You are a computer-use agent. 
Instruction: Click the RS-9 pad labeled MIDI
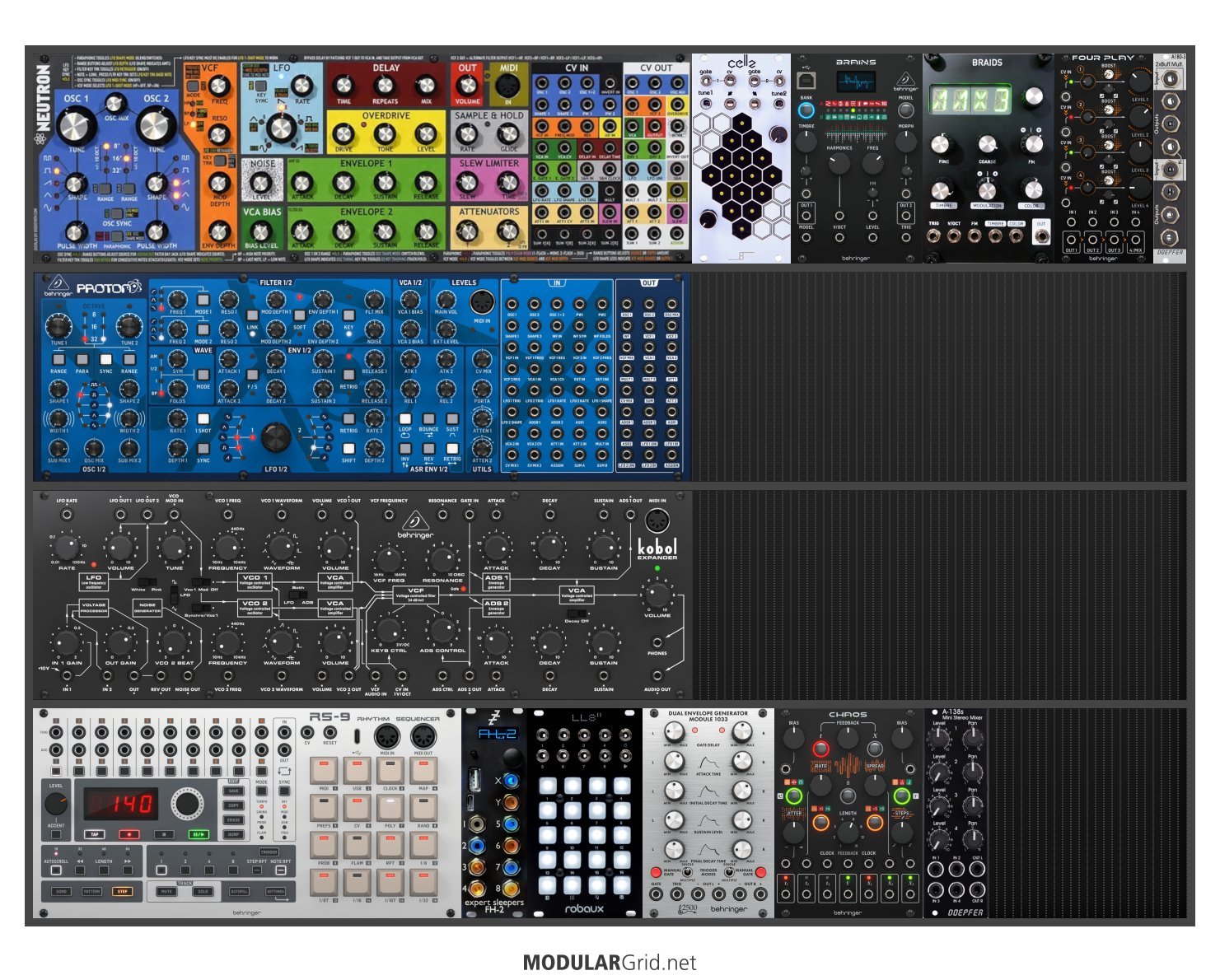[x=324, y=772]
